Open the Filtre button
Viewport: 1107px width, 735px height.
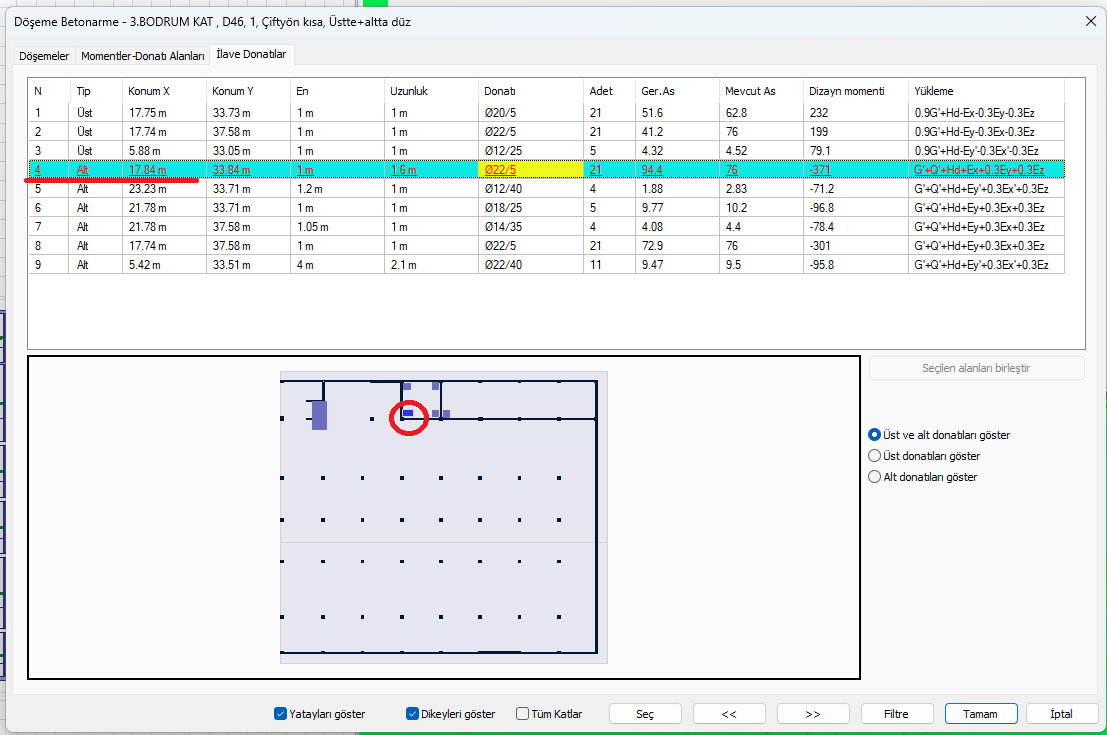click(x=897, y=714)
